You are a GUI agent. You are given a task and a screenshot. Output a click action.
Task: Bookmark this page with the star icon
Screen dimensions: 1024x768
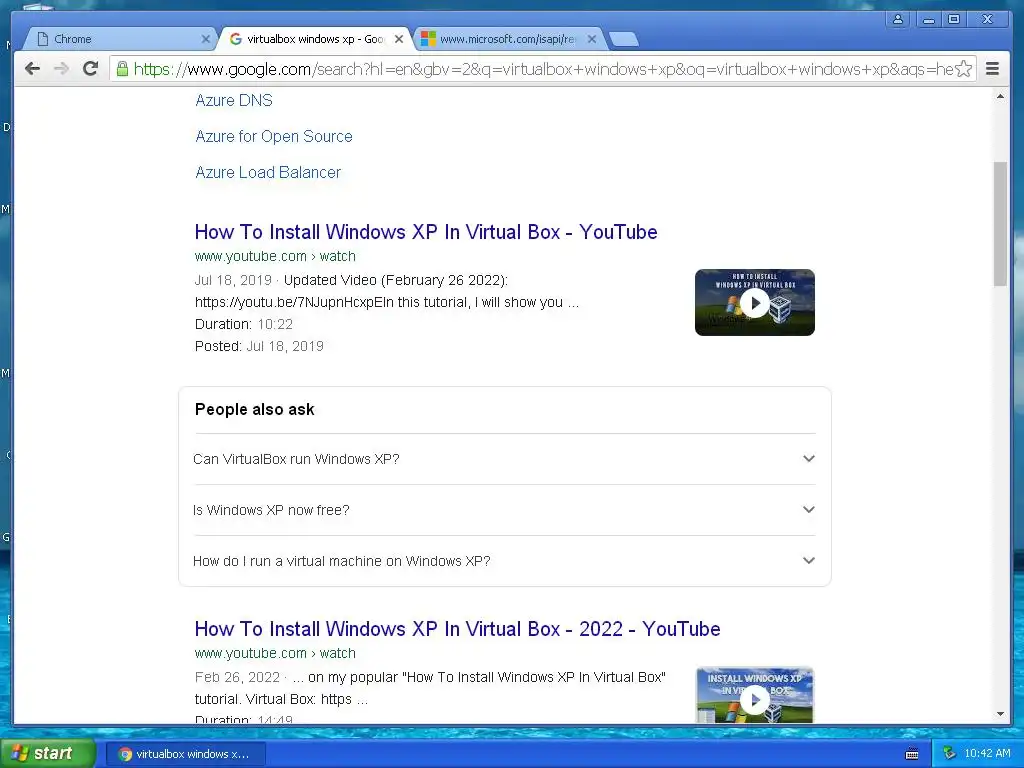click(x=963, y=69)
